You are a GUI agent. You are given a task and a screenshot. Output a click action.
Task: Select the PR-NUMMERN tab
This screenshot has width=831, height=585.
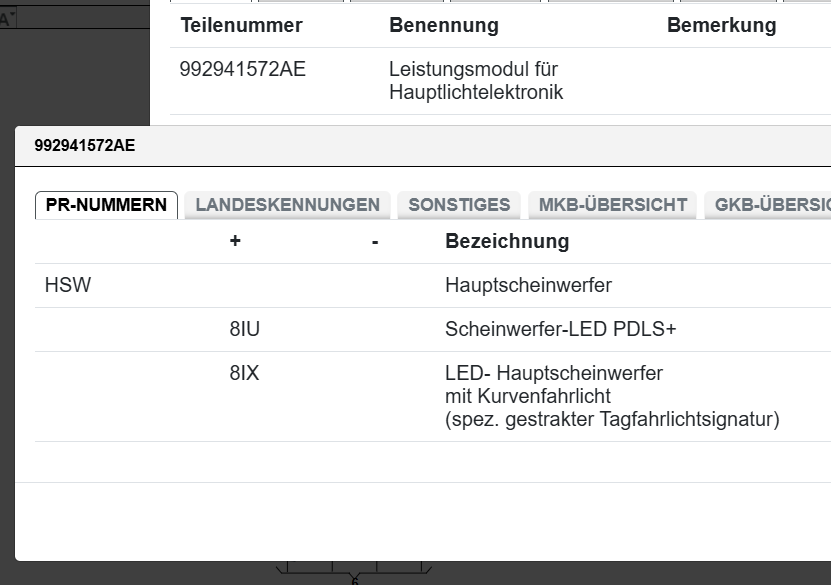tap(106, 204)
